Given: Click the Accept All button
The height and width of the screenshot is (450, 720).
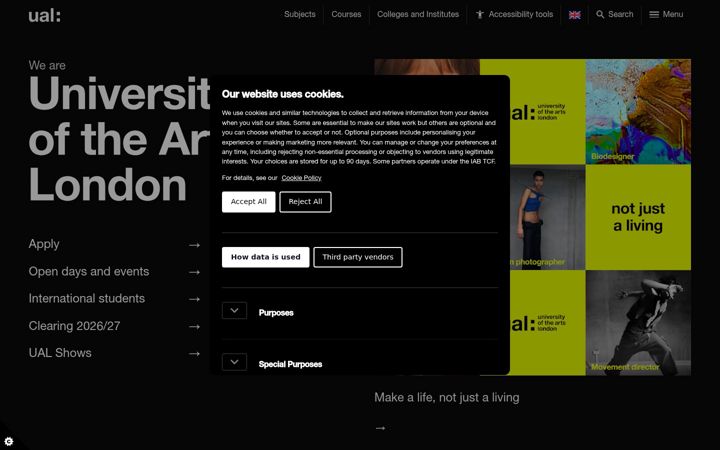Looking at the screenshot, I should click(x=248, y=202).
